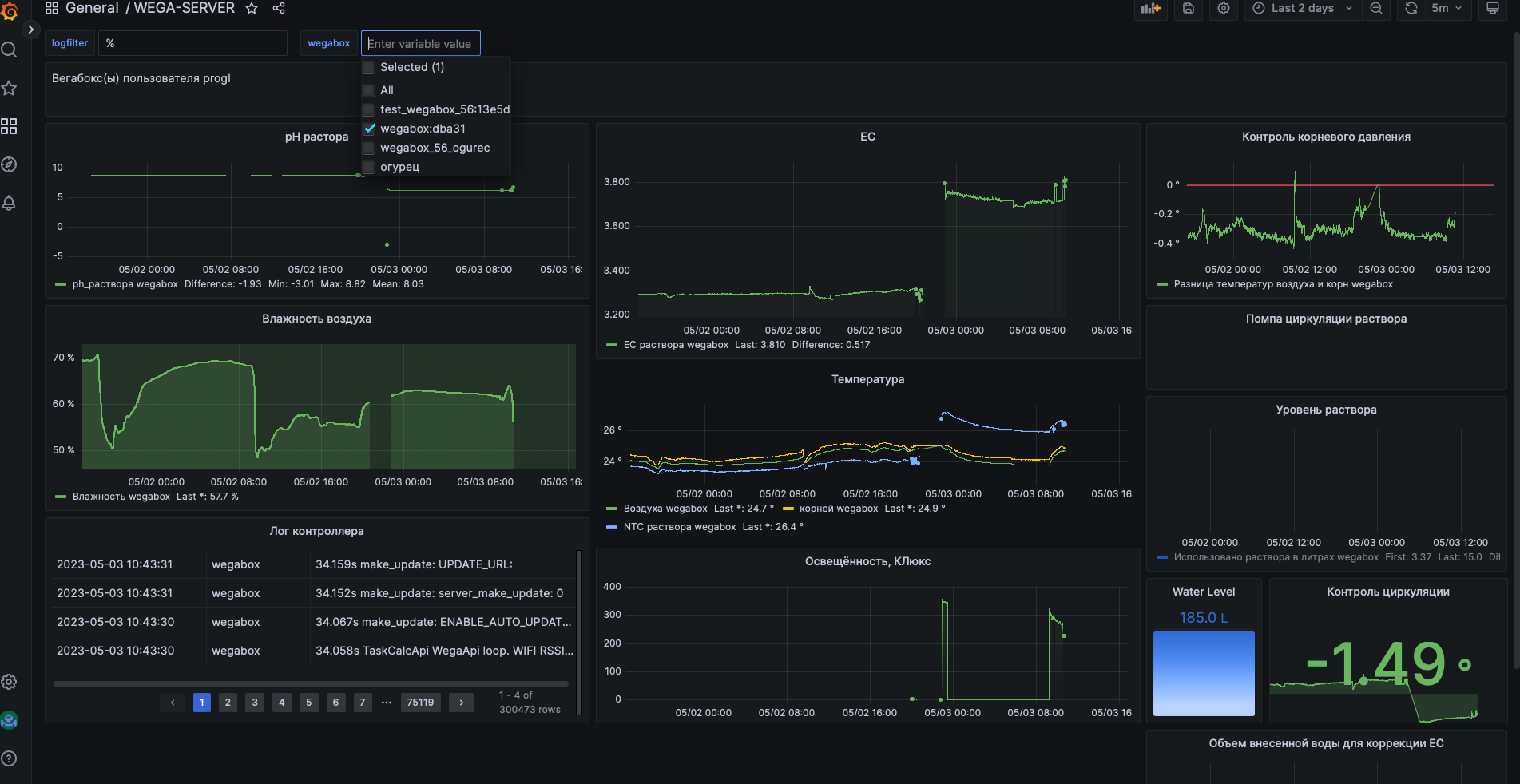Click the wegabox variable value input field
The height and width of the screenshot is (784, 1520).
click(x=420, y=43)
